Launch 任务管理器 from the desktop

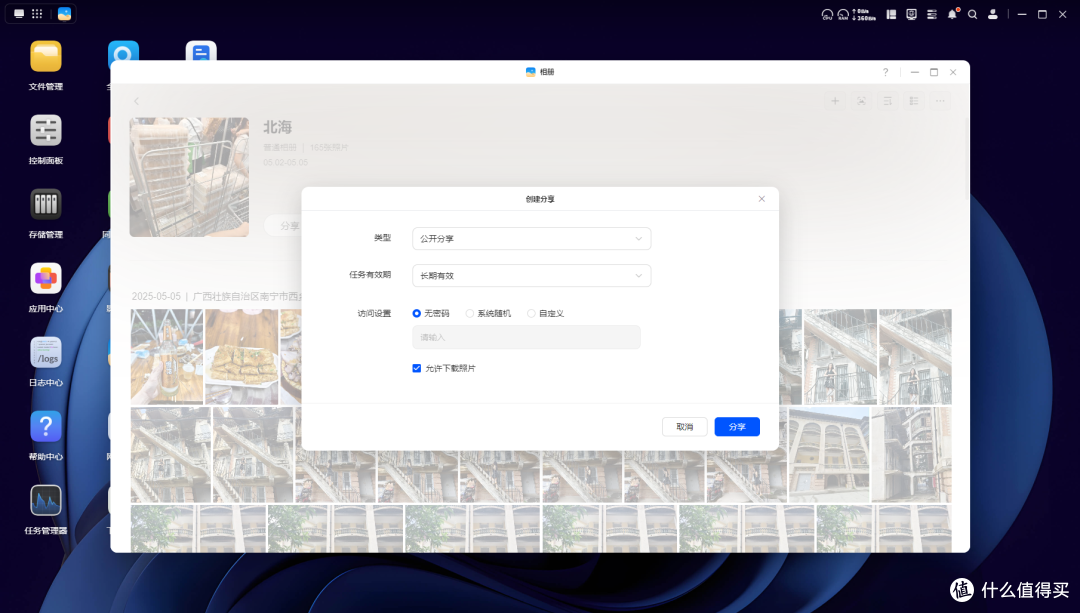[45, 501]
